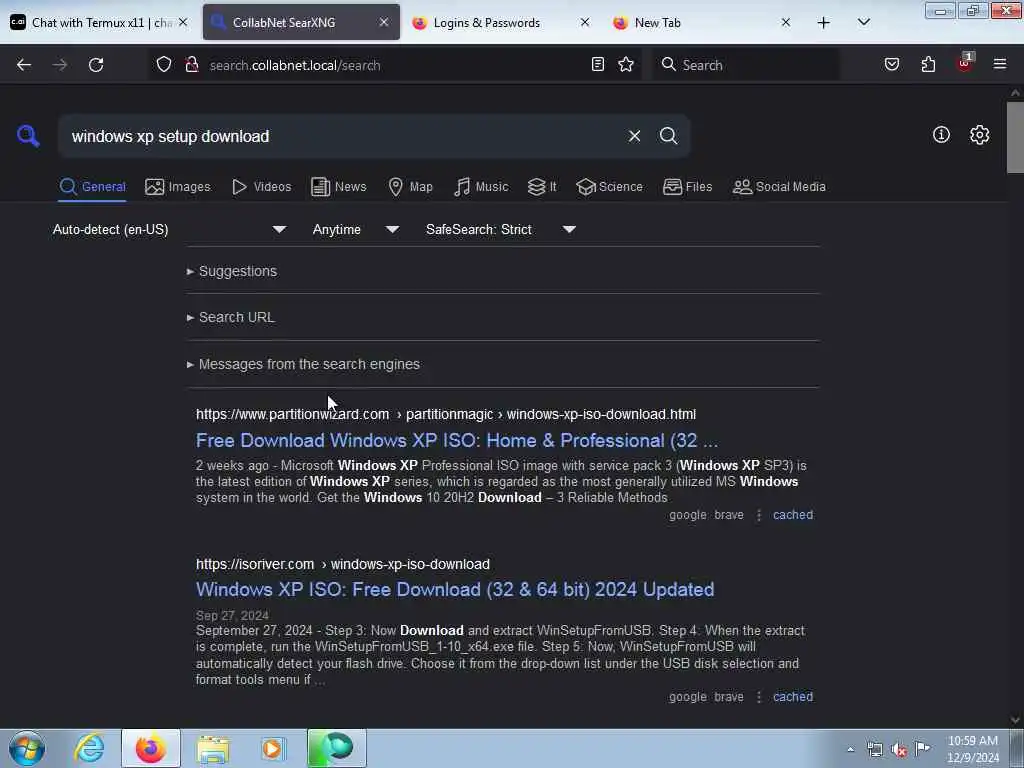This screenshot has width=1024, height=768.
Task: Reload the current page
Action: coord(96,65)
